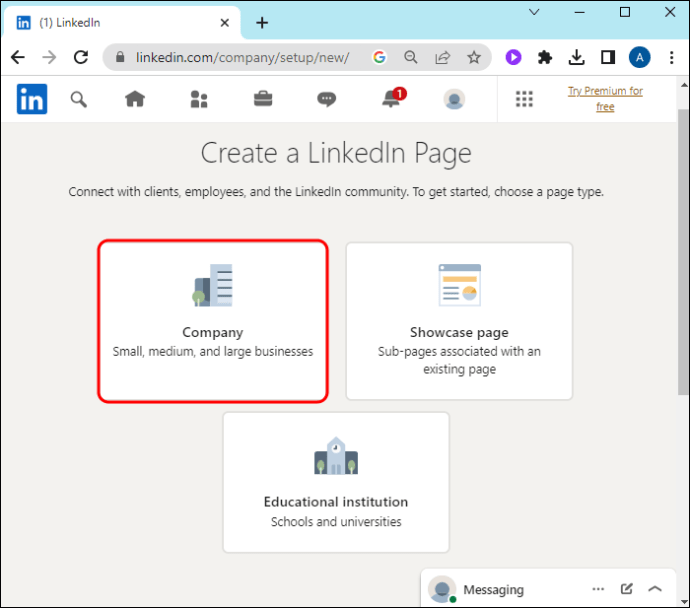
Task: Minimize the browser window
Action: (580, 12)
